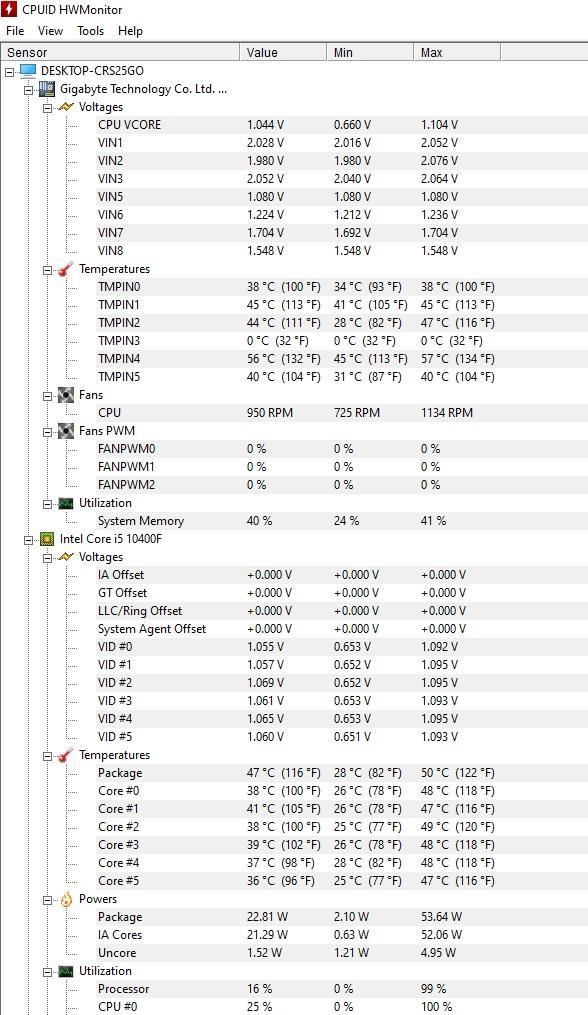Click the Max column header
The height and width of the screenshot is (1015, 588).
pos(457,52)
